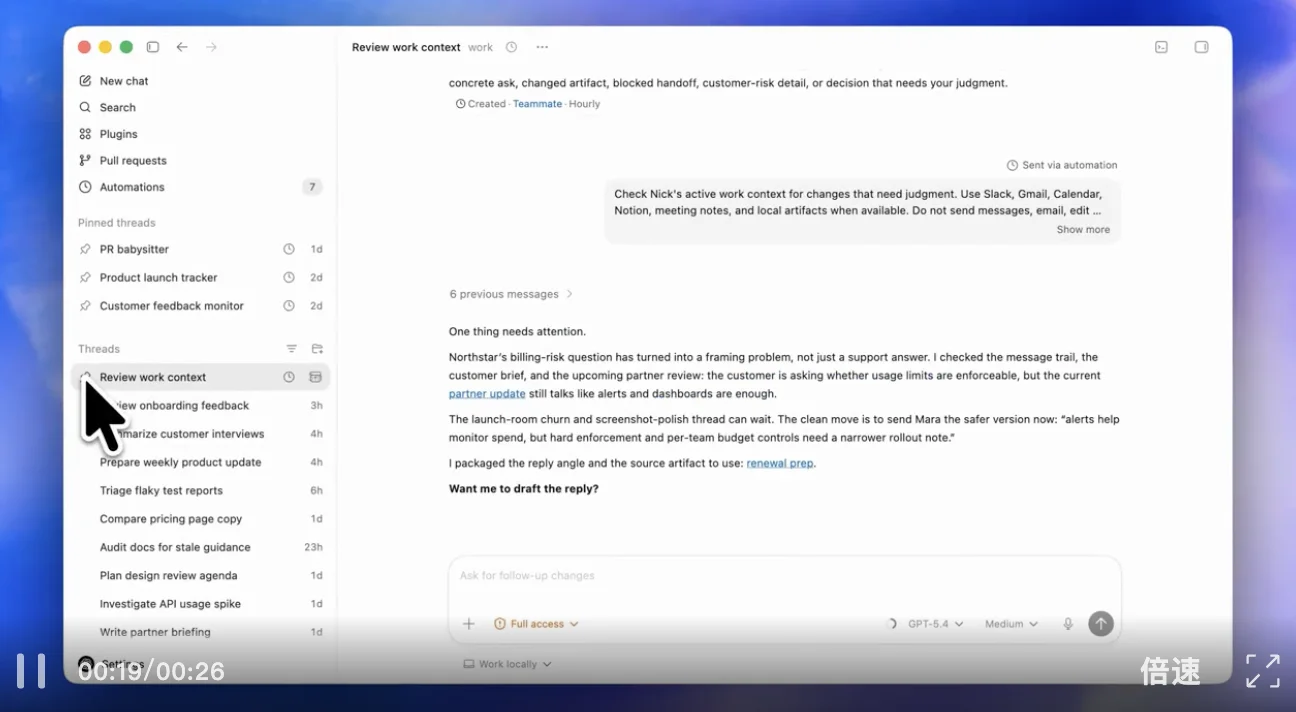Click the new folder icon in Threads header
Screen dimensions: 1296x712
click(317, 349)
